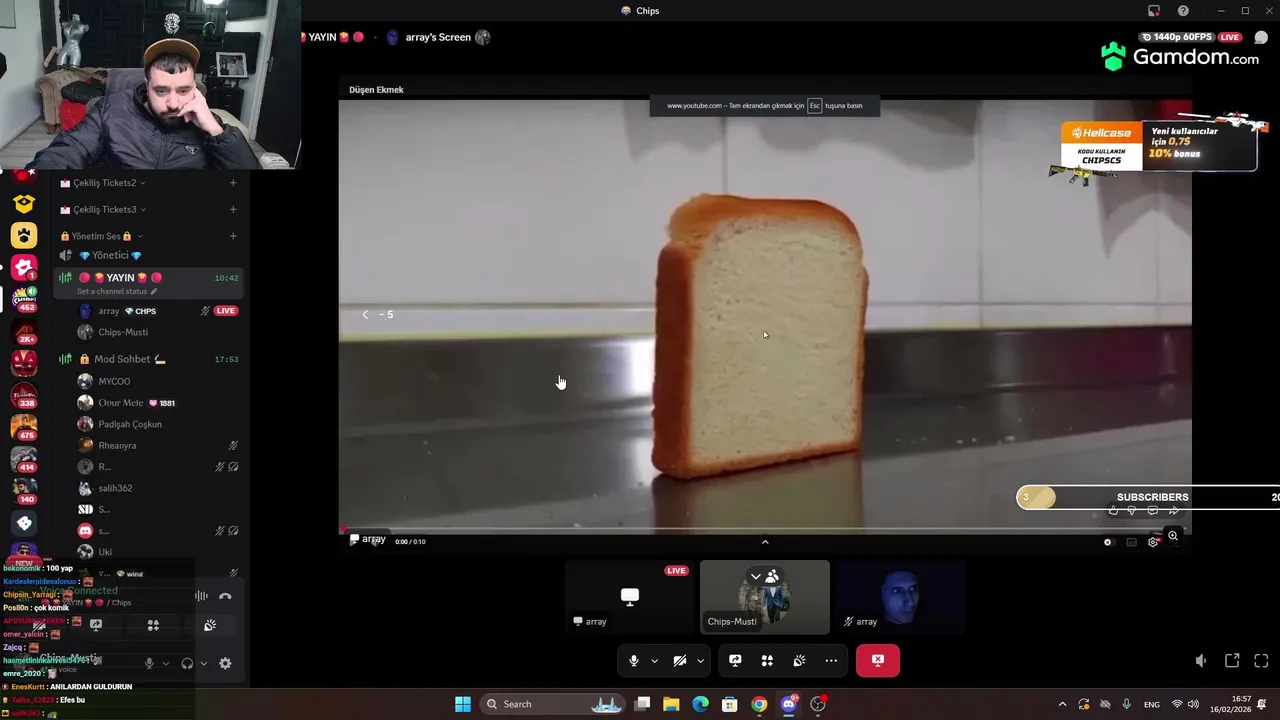Open File Explorer from taskbar
This screenshot has width=1280, height=720.
(671, 704)
